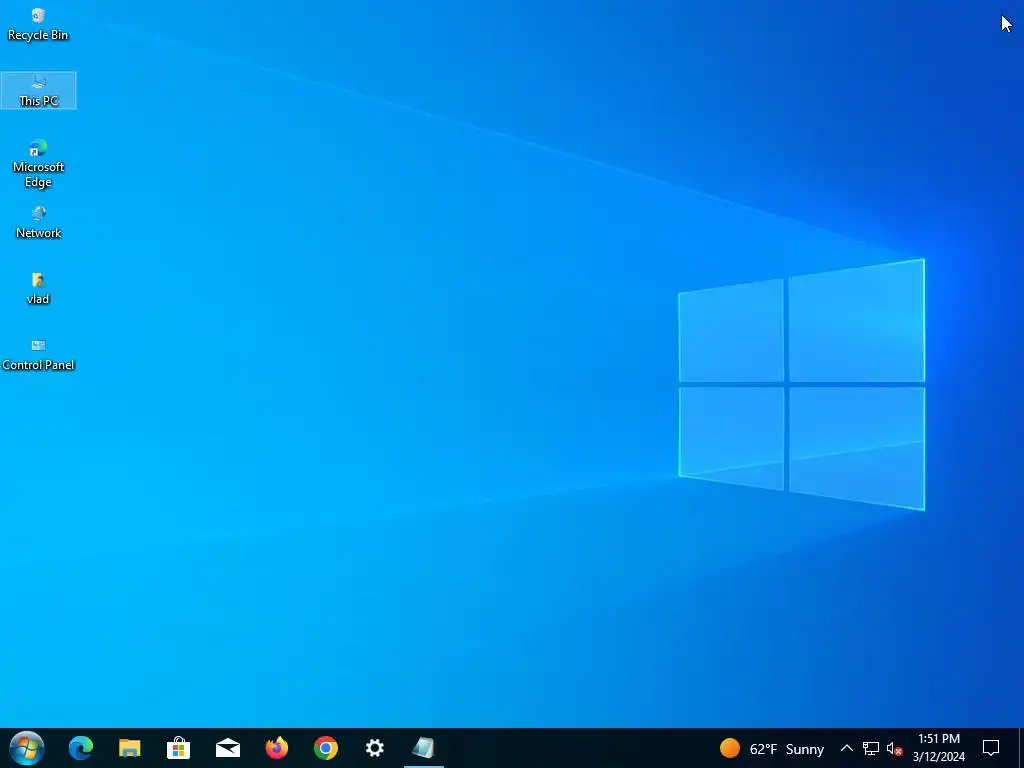Switch to the active notepad-like taskbar app
The image size is (1024, 768).
[424, 748]
